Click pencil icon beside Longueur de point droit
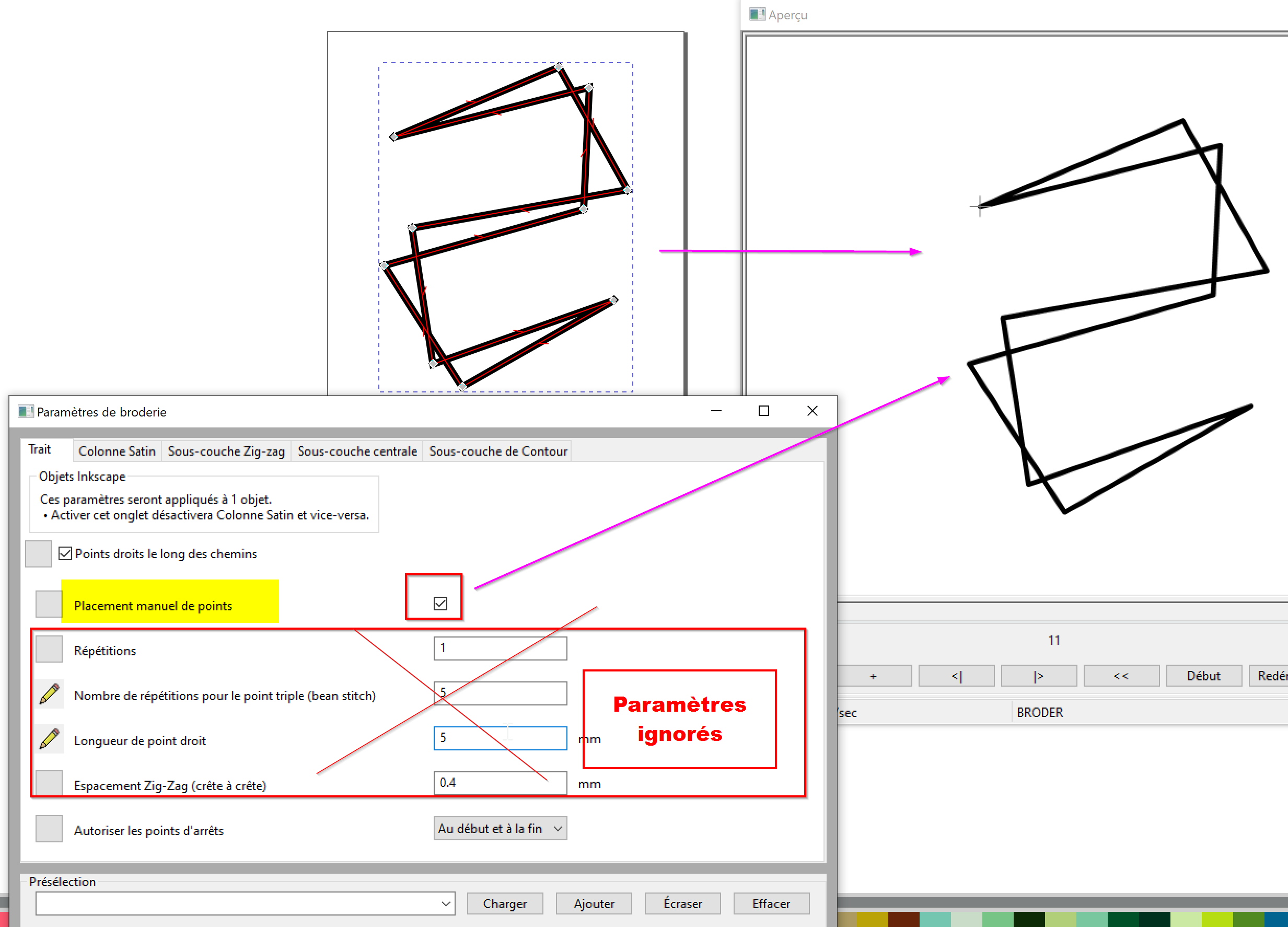Screen dimensions: 1288x927 click(x=49, y=739)
